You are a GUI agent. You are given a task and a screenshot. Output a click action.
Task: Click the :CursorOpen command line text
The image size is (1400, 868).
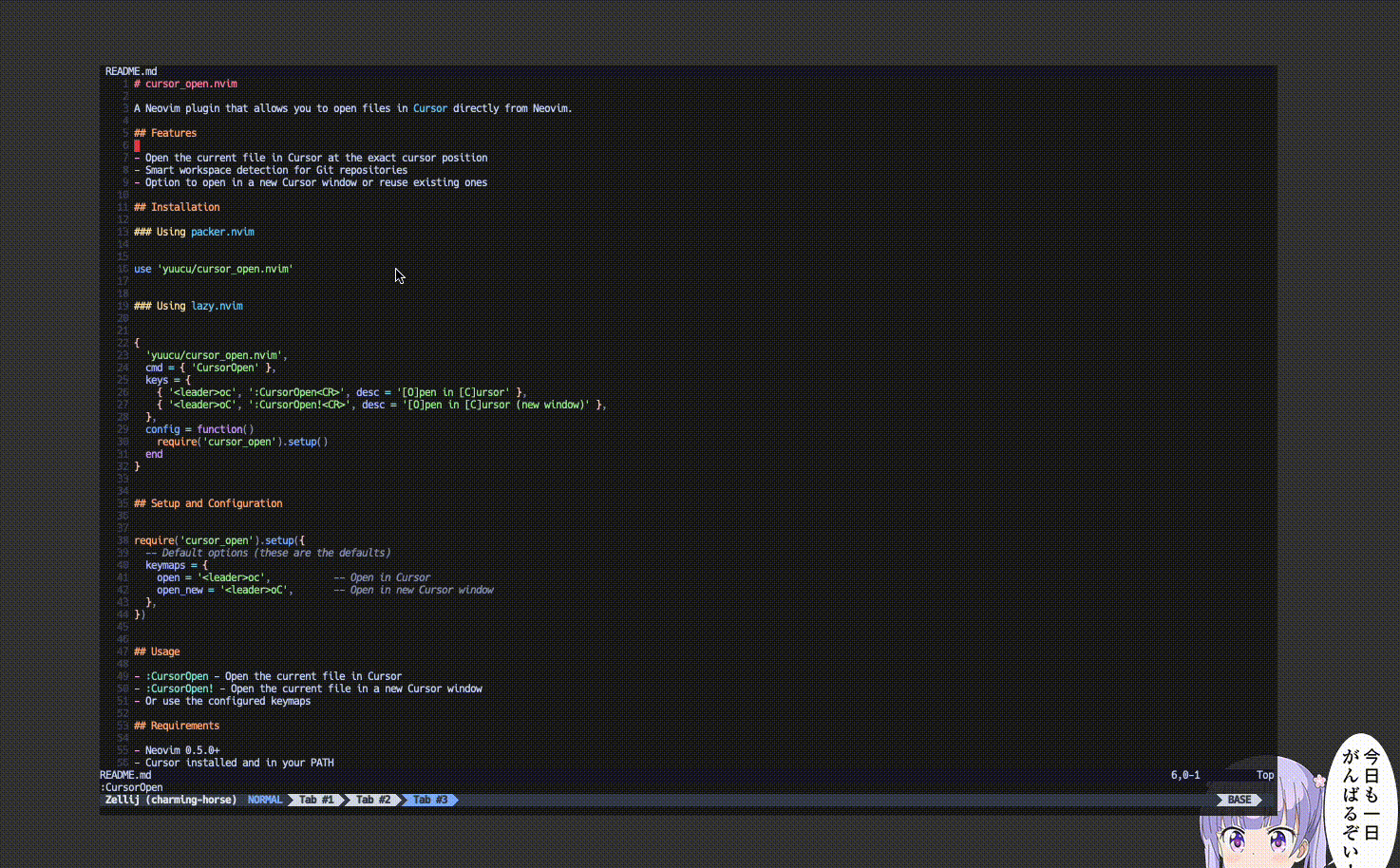(x=131, y=787)
